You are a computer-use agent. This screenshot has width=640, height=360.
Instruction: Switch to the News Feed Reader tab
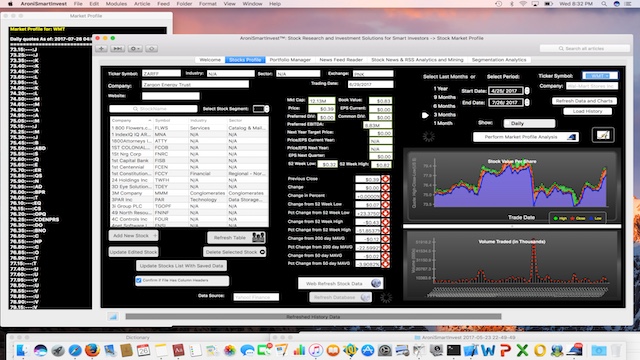(341, 60)
